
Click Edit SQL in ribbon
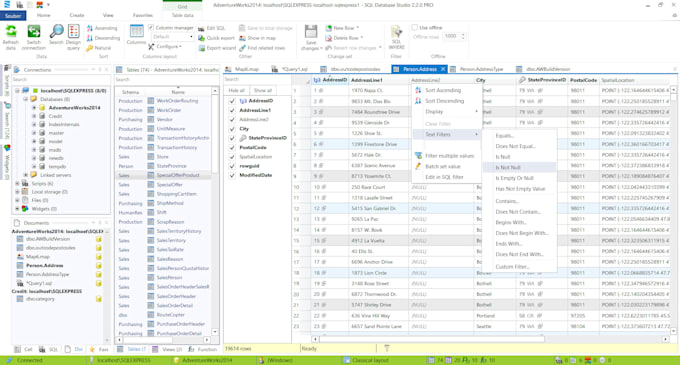click(x=212, y=28)
